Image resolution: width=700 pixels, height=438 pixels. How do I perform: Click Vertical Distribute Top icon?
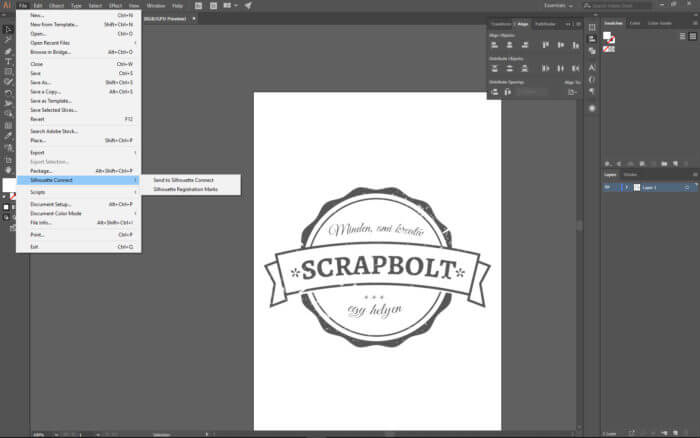495,68
